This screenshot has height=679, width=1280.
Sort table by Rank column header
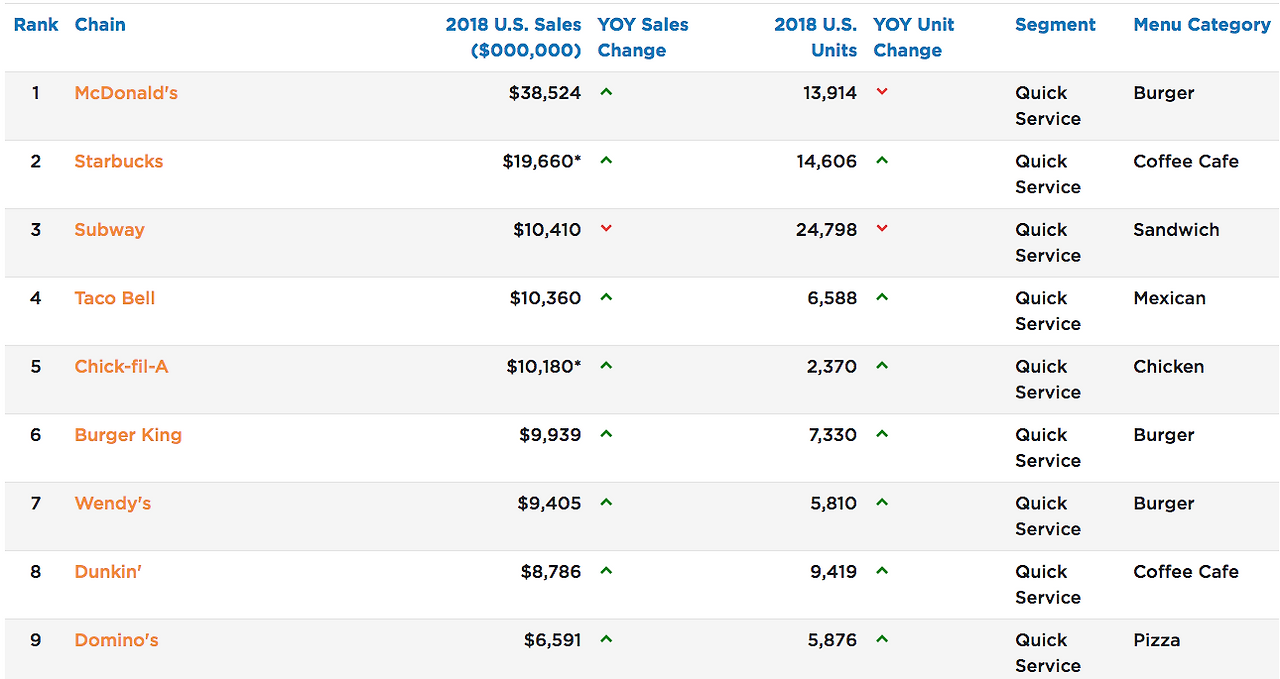(x=36, y=25)
